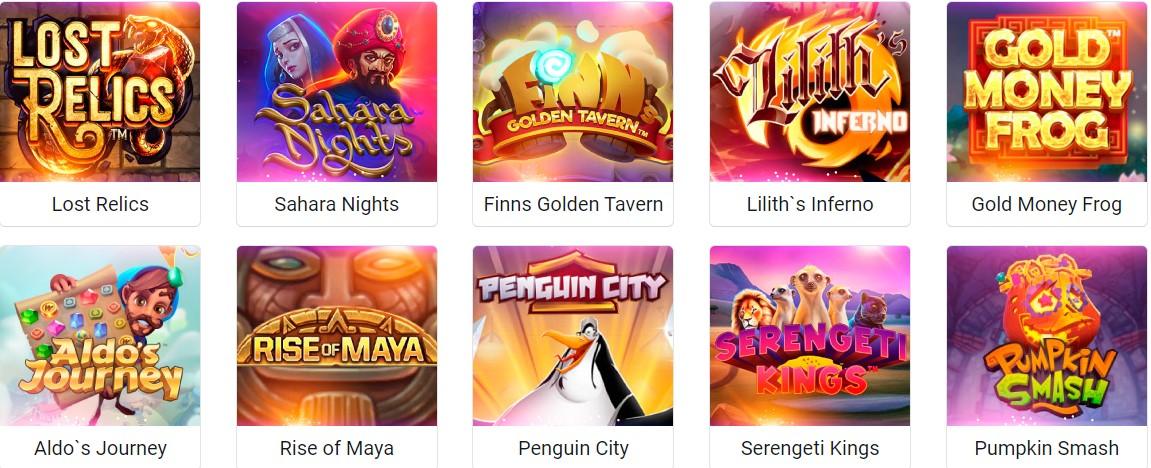Viewport: 1151px width, 468px height.
Task: Launch Lilith's Inferno from its thumbnail
Action: coord(810,92)
